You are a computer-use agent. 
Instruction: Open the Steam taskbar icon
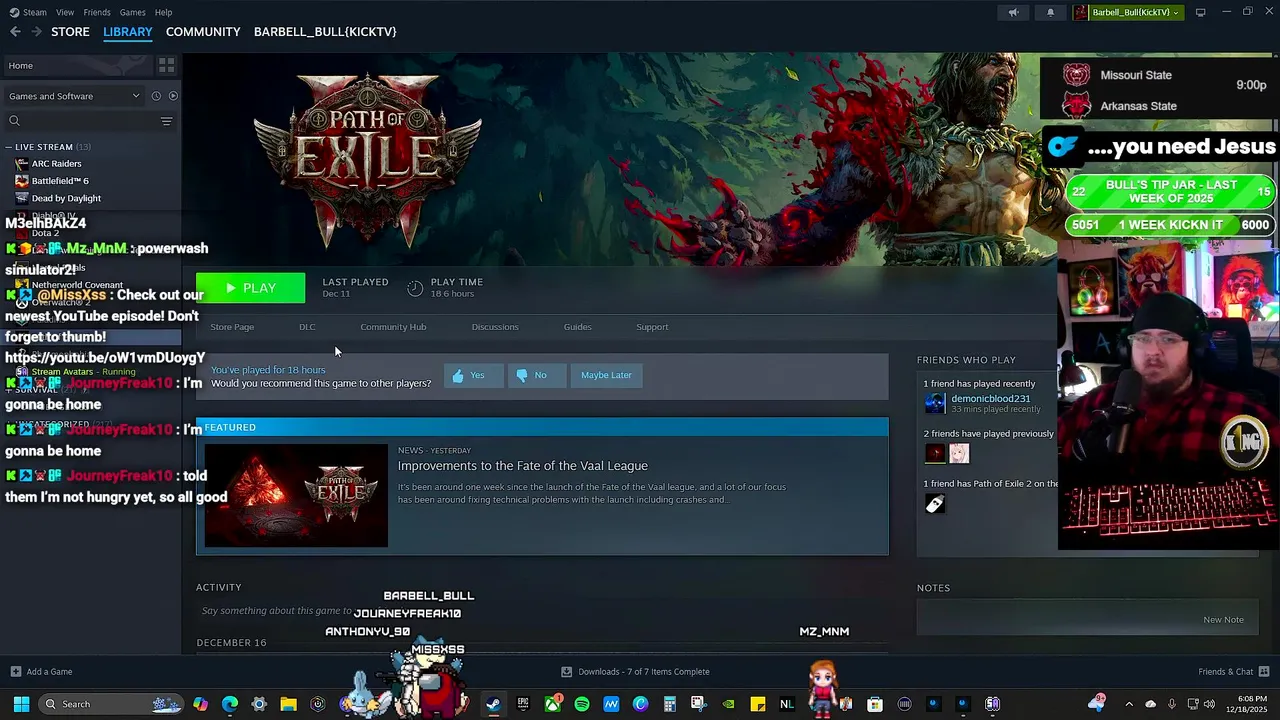point(493,704)
